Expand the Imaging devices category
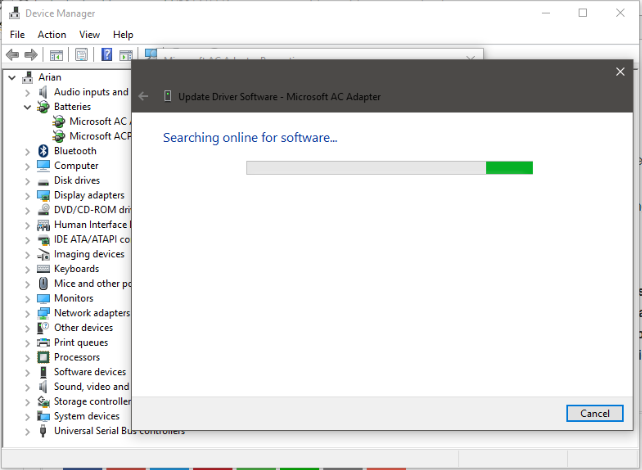 point(27,255)
